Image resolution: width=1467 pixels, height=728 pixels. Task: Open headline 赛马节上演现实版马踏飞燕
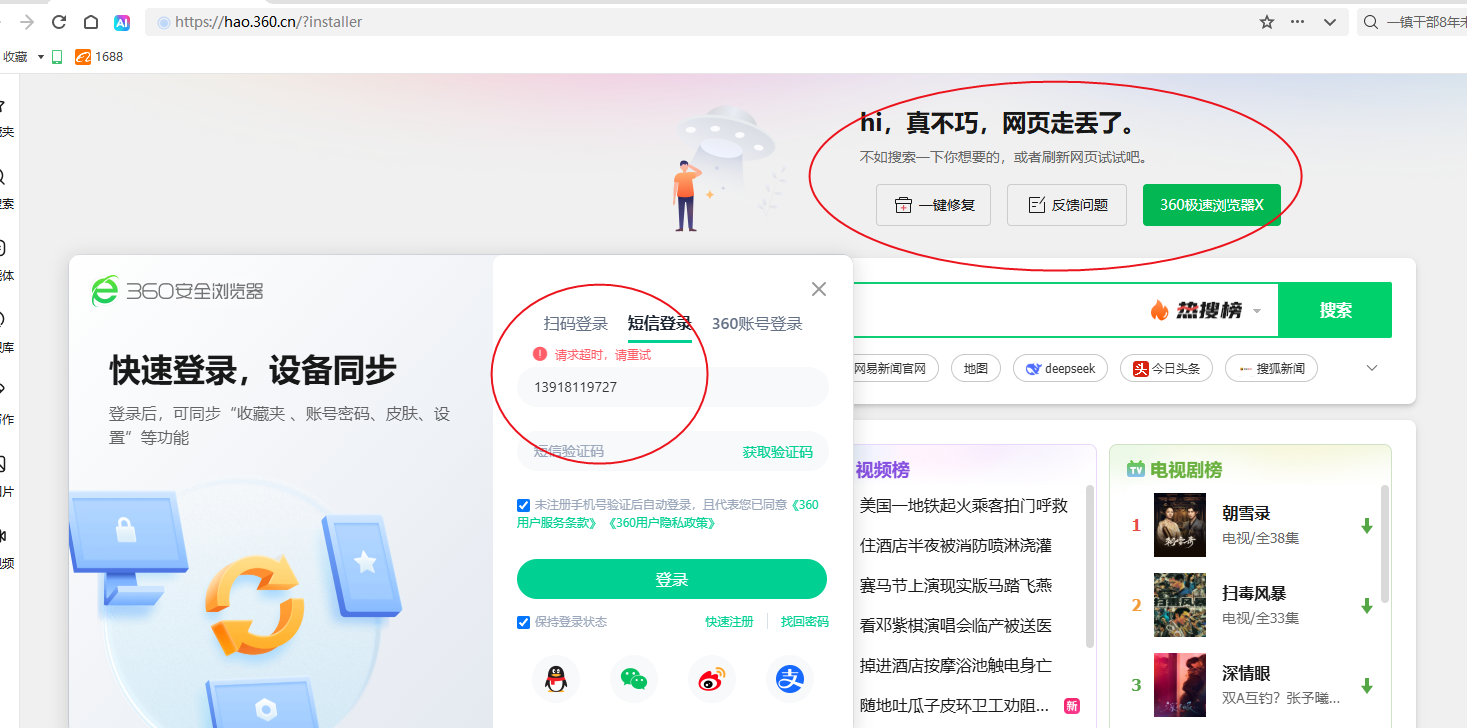(x=956, y=586)
